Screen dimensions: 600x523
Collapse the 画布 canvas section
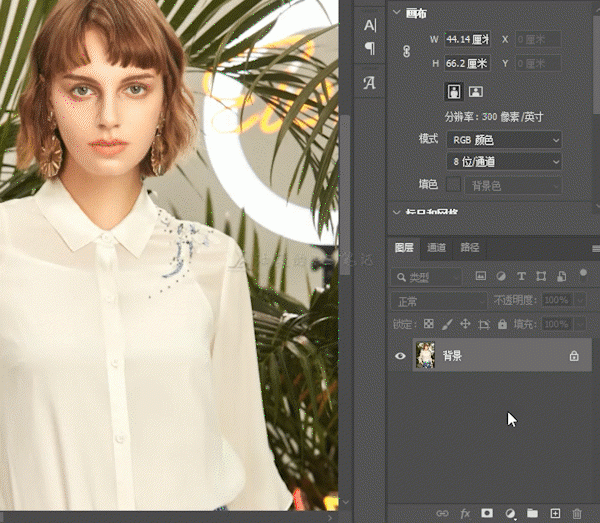pos(397,13)
